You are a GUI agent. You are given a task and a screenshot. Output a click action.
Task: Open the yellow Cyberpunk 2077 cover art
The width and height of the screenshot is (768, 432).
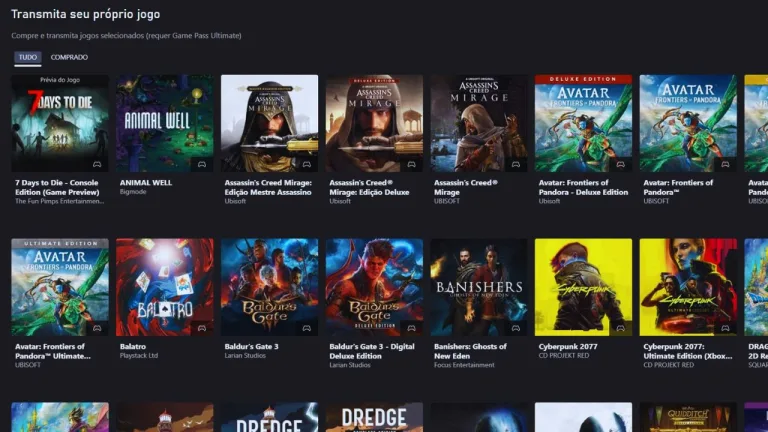pyautogui.click(x=583, y=287)
